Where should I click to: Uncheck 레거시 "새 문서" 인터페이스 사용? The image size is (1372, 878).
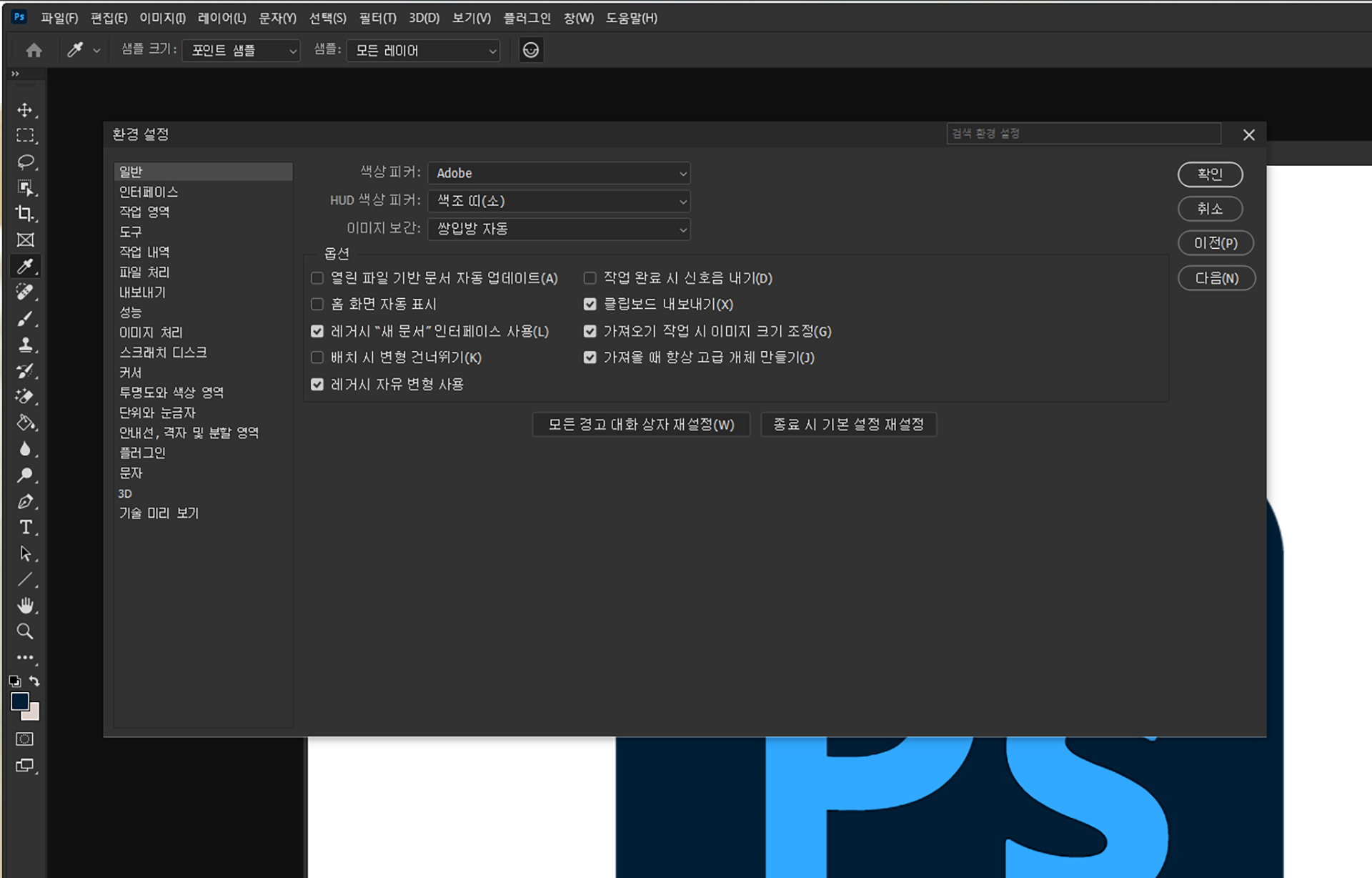317,332
